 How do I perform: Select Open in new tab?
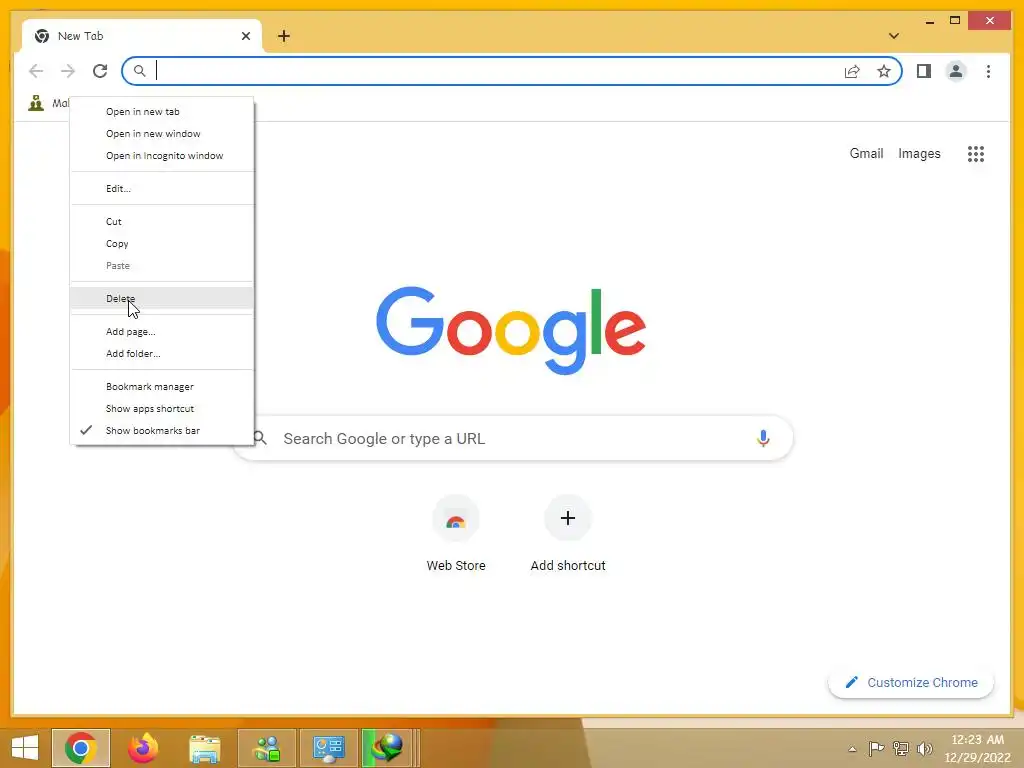point(162,112)
